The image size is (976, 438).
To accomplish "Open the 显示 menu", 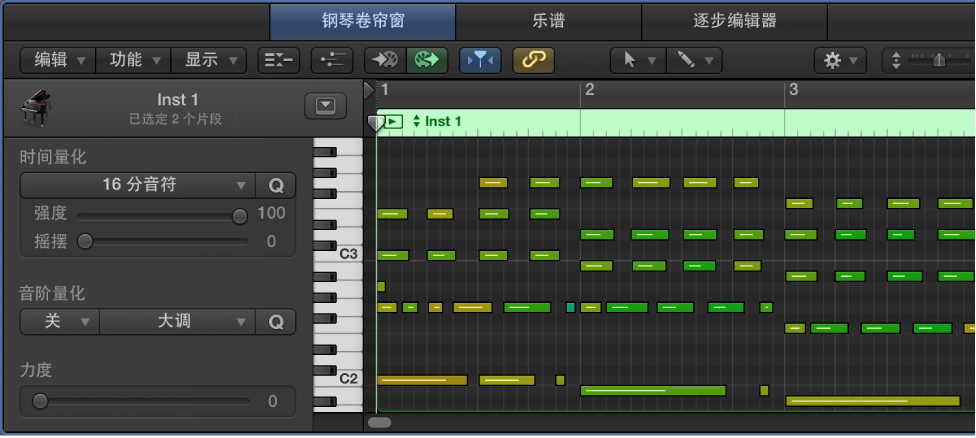I will pyautogui.click(x=209, y=60).
